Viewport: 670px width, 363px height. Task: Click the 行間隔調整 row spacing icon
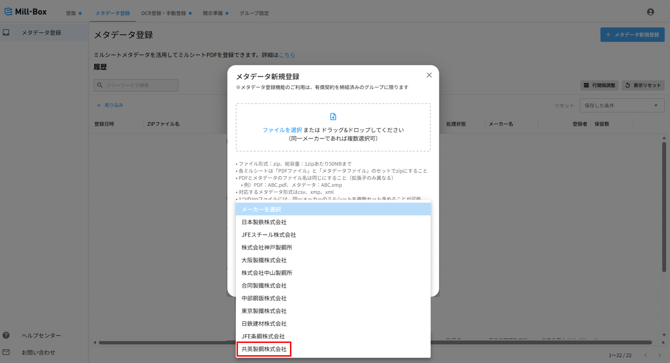coord(586,85)
